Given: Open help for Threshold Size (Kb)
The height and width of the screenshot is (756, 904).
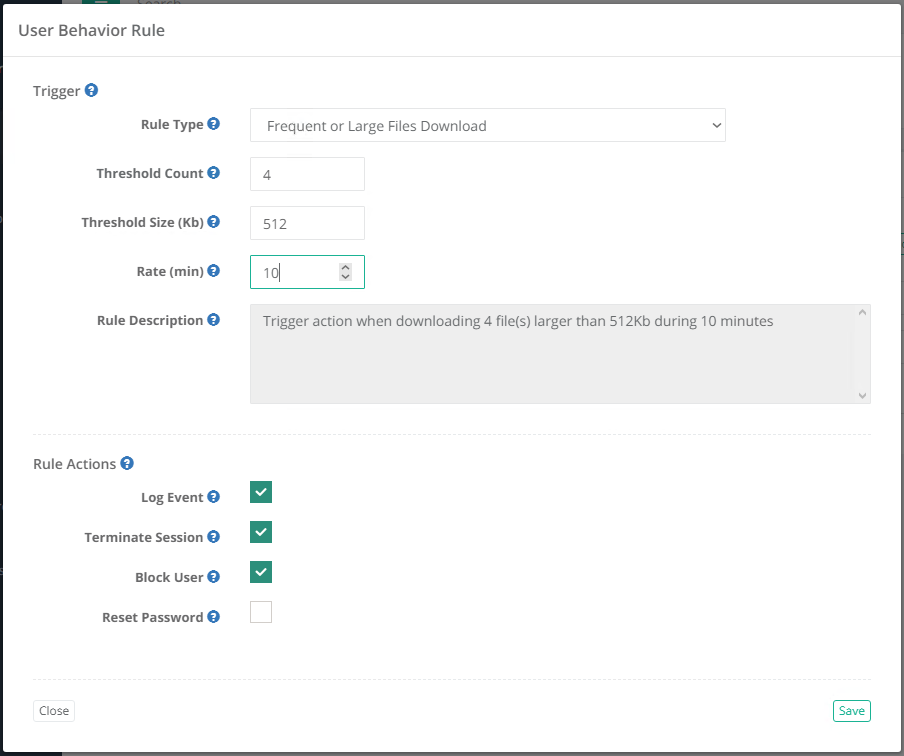Looking at the screenshot, I should point(215,222).
